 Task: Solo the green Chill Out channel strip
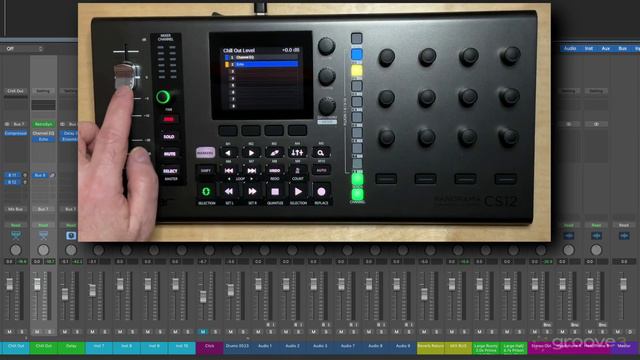coord(50,332)
